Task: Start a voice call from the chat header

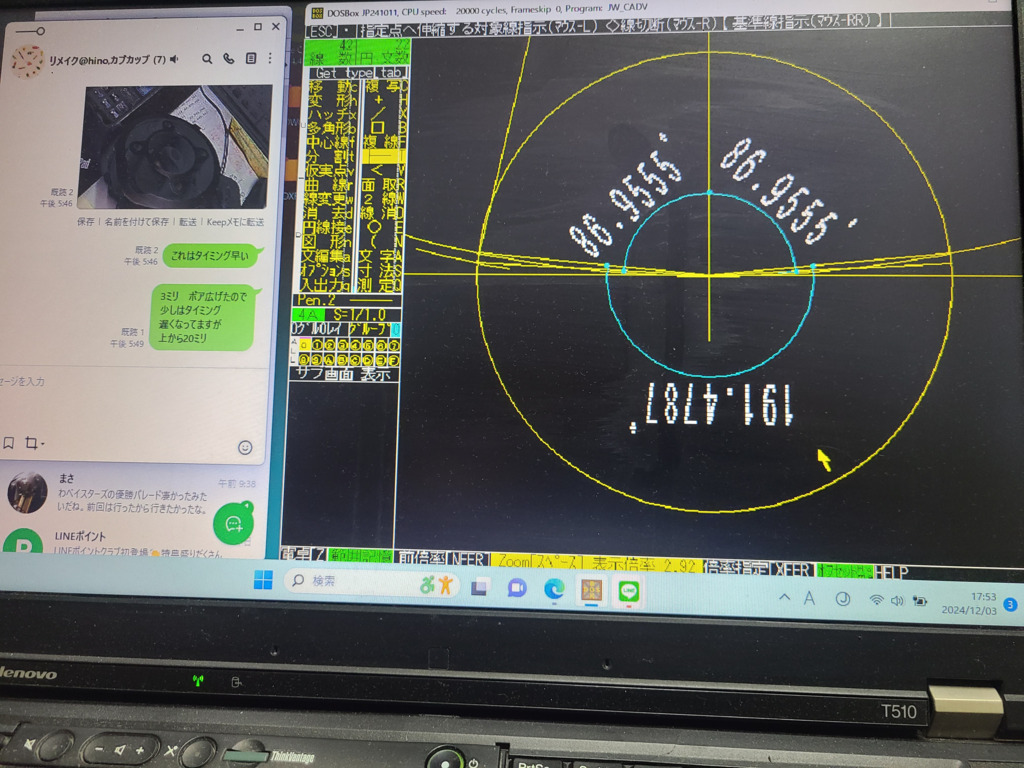Action: tap(229, 59)
